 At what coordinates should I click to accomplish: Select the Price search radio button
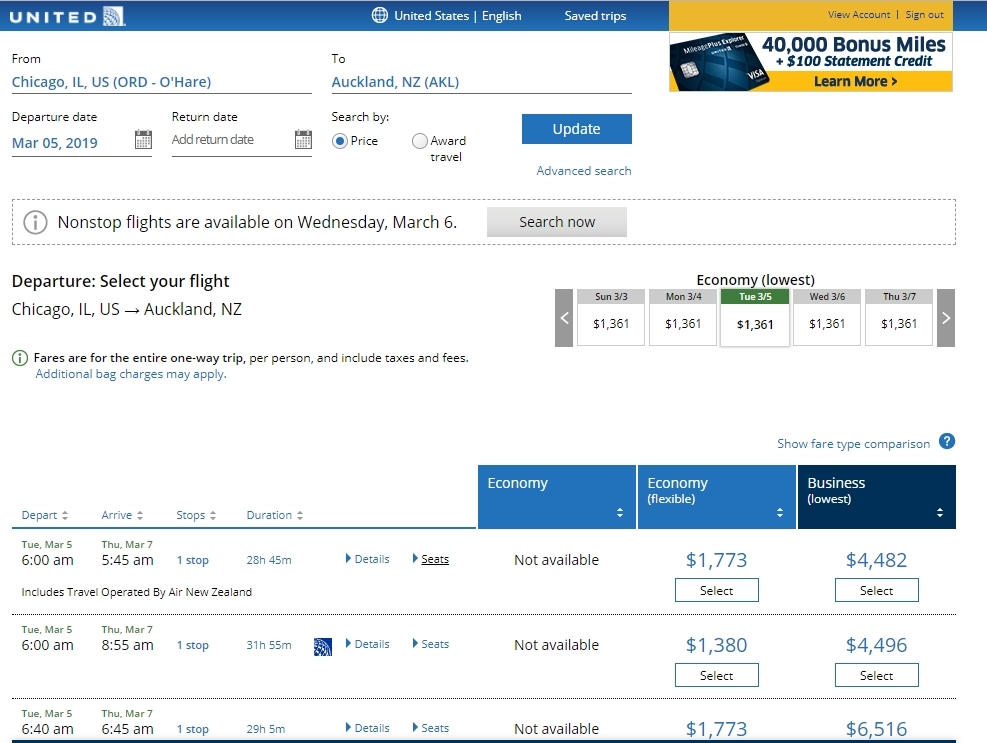pyautogui.click(x=340, y=141)
